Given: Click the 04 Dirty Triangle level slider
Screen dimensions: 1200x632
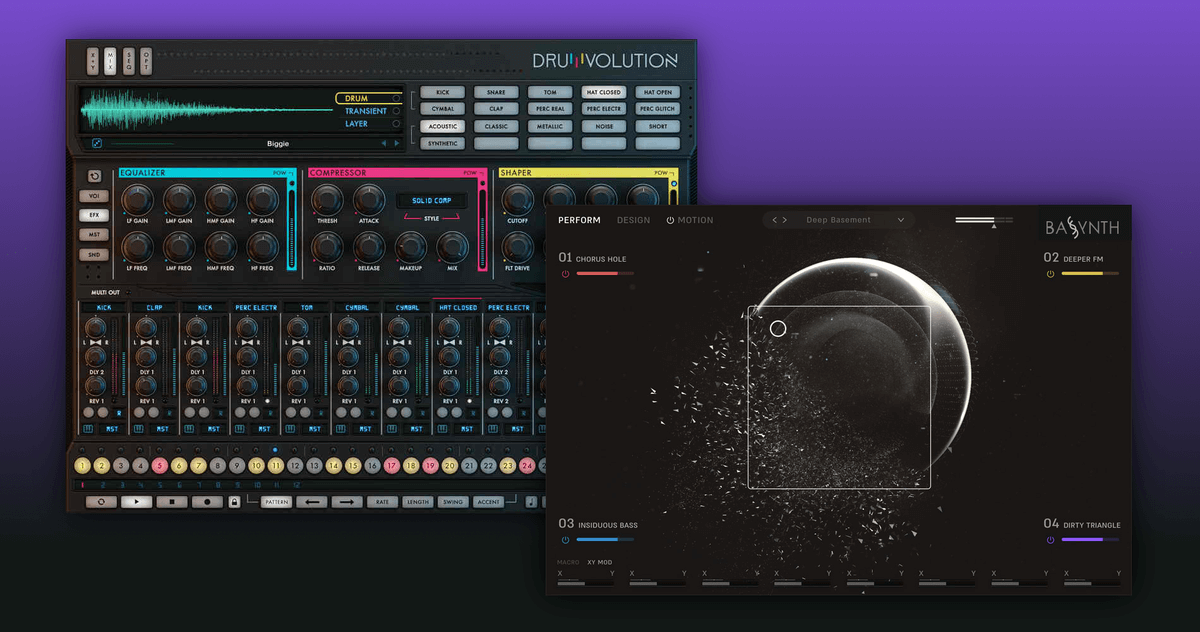Looking at the screenshot, I should tap(1090, 540).
